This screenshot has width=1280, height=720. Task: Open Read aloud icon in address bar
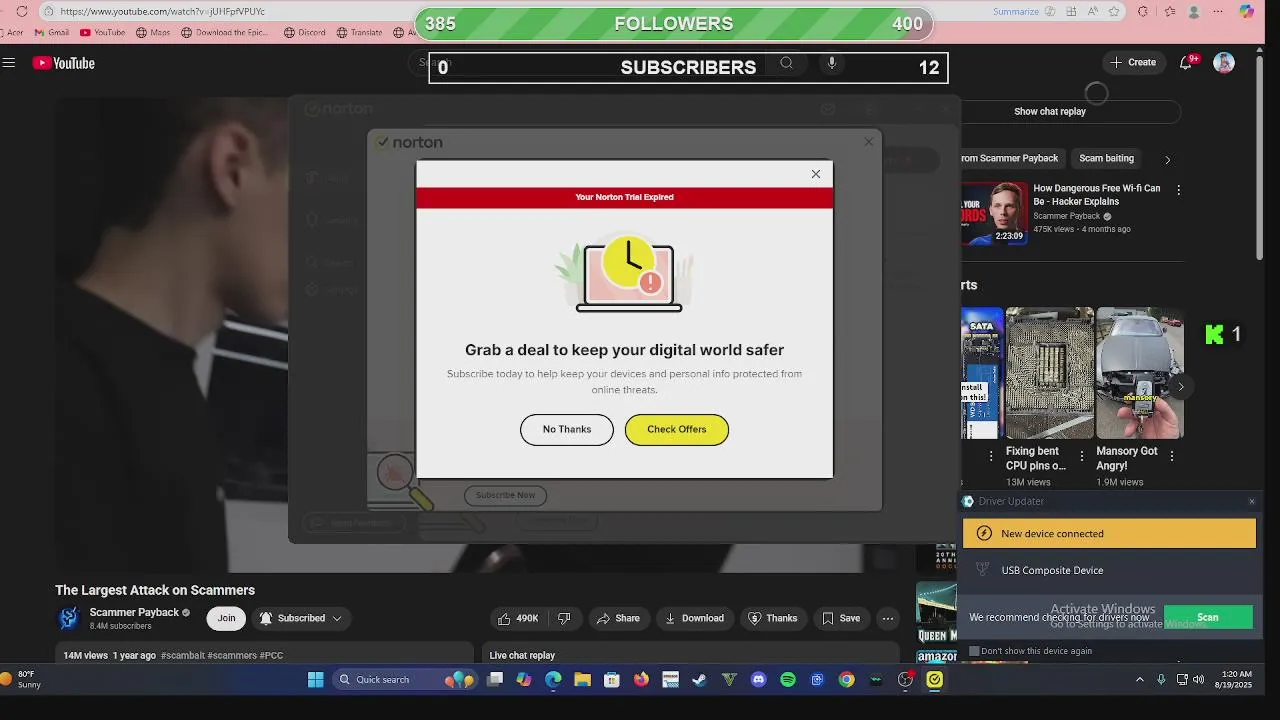point(1093,11)
